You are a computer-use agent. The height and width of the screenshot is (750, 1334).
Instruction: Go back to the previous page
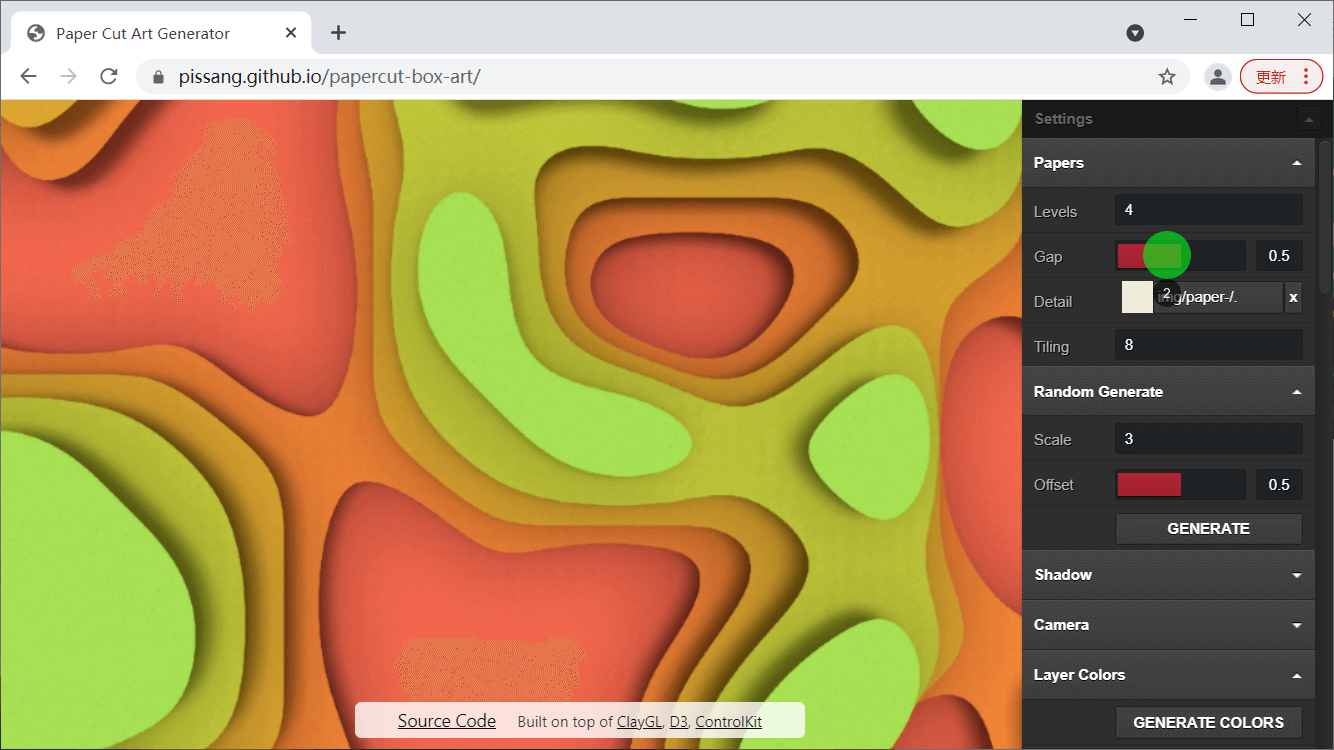(x=28, y=77)
